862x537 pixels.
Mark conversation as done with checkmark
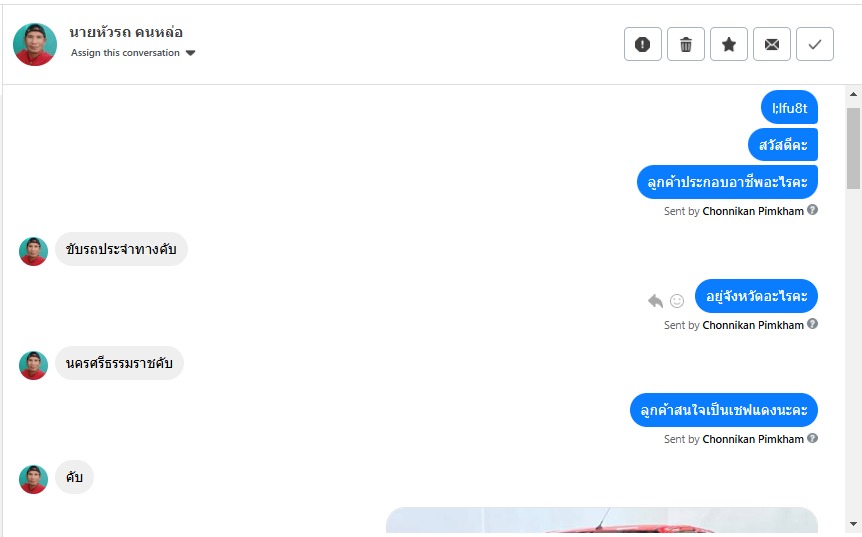815,44
